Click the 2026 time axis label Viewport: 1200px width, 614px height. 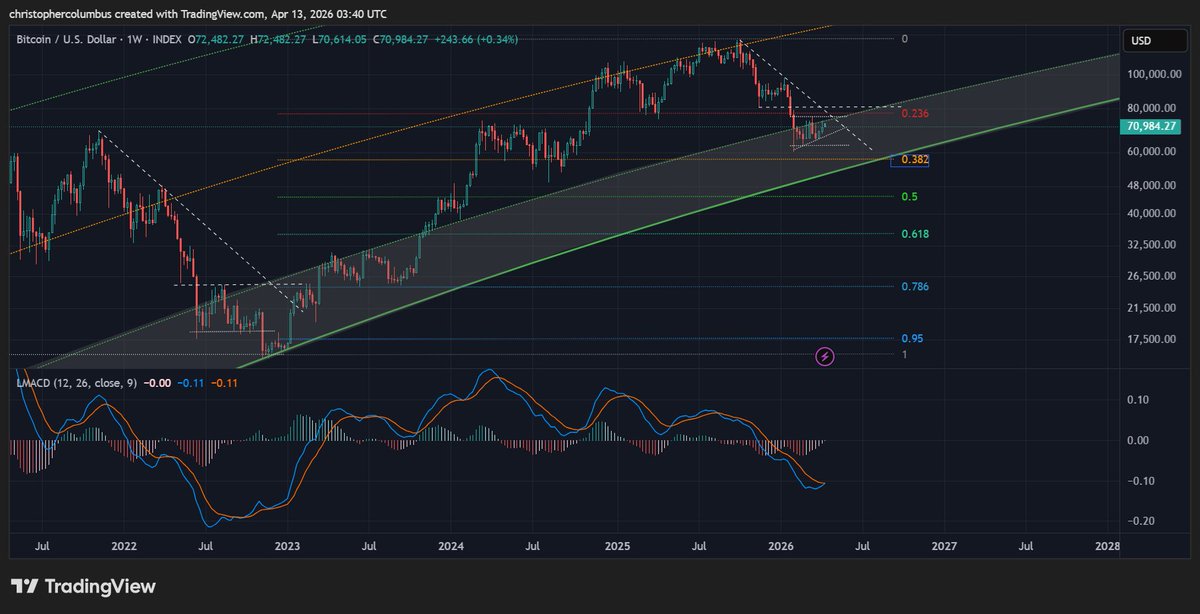tap(780, 547)
